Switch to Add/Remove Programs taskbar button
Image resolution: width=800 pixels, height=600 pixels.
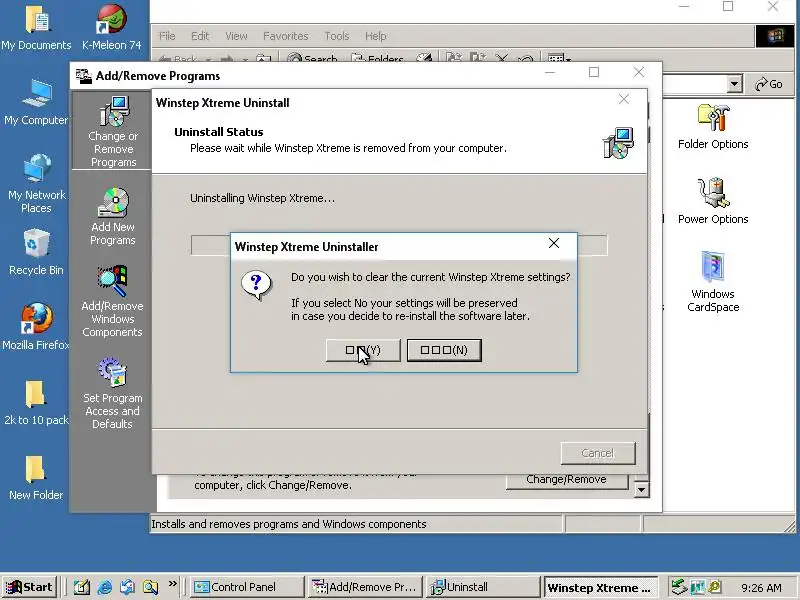point(366,587)
